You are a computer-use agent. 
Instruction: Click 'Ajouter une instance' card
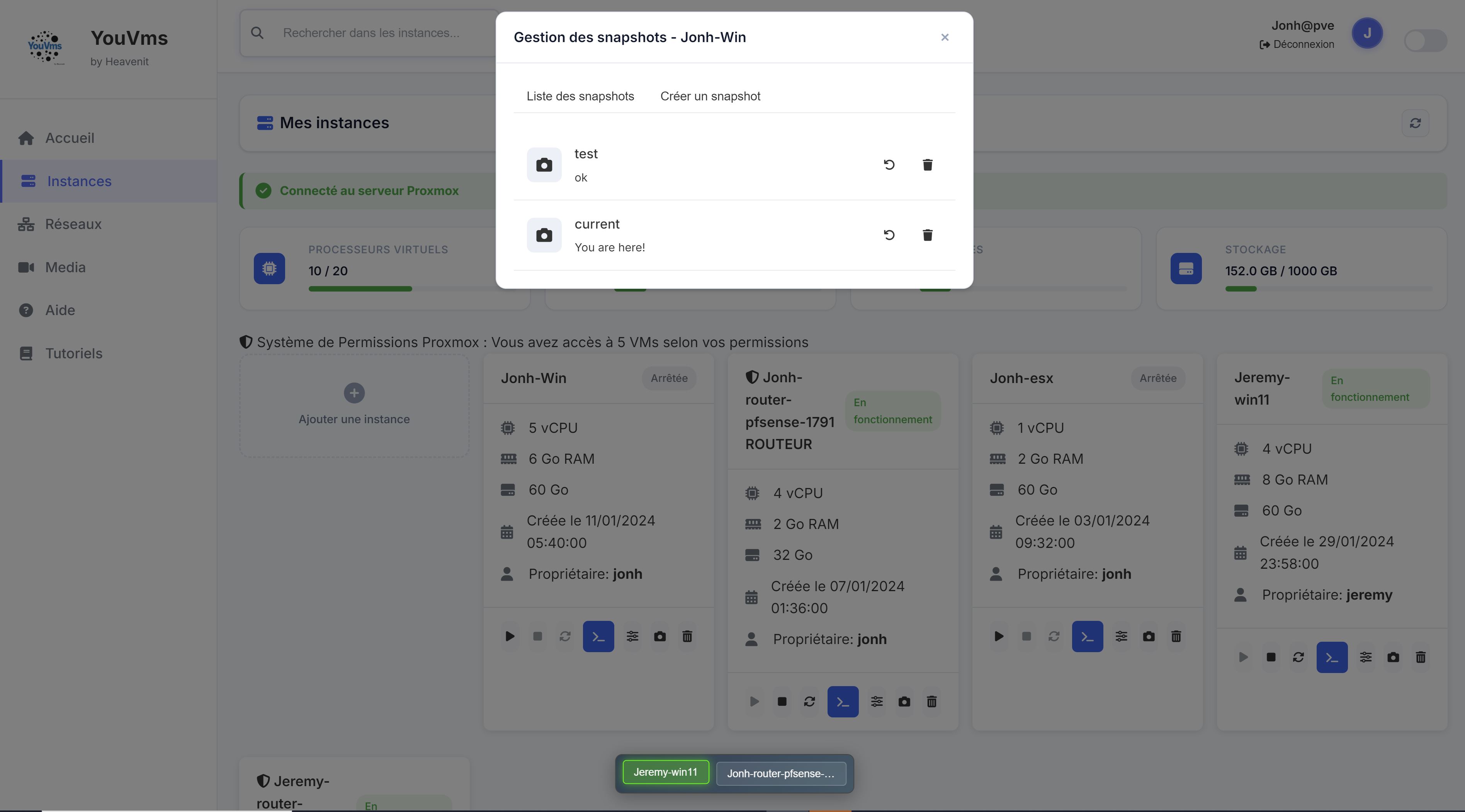coord(354,406)
